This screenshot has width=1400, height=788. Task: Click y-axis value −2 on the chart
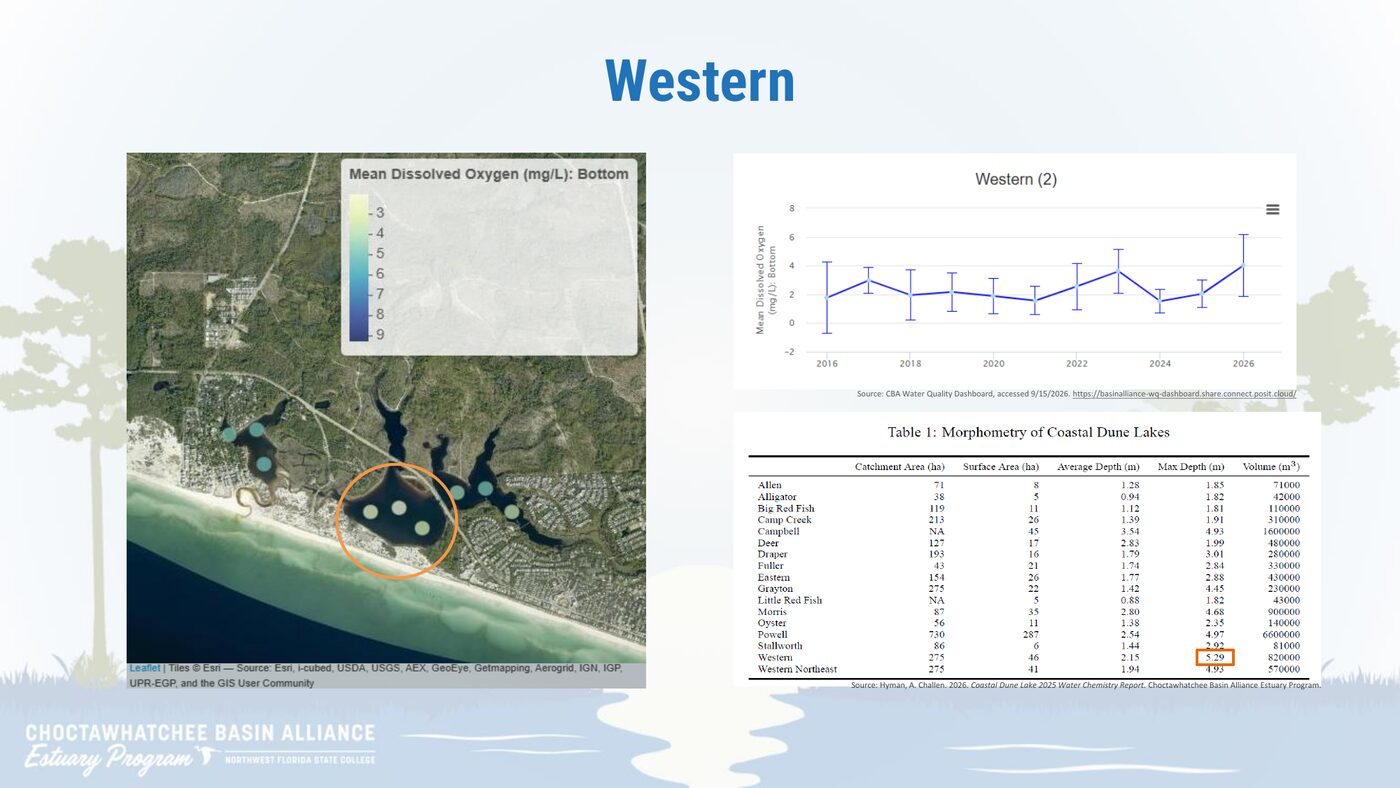coord(789,351)
